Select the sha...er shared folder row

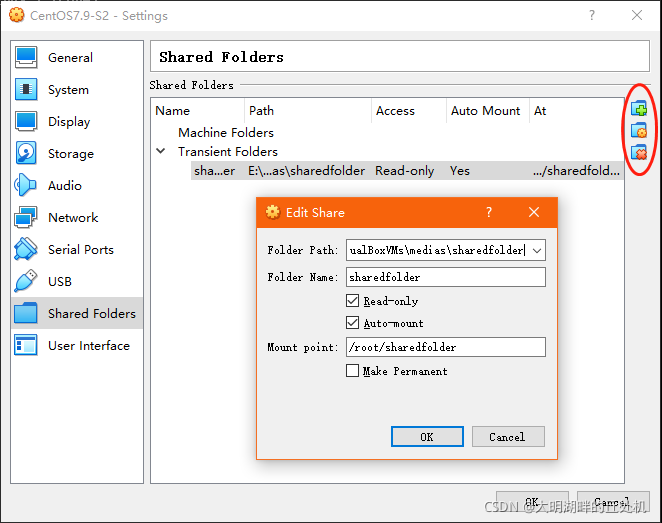(x=407, y=171)
